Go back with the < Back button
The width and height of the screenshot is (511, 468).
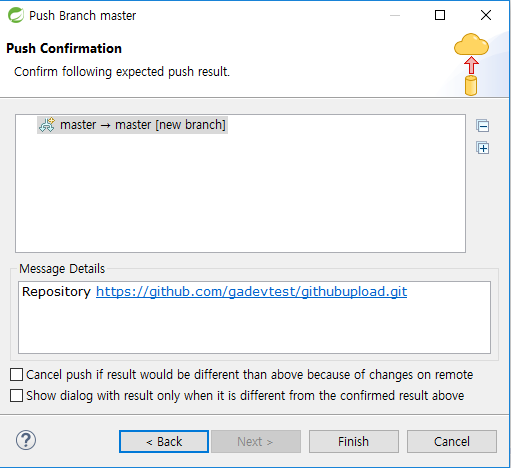164,441
